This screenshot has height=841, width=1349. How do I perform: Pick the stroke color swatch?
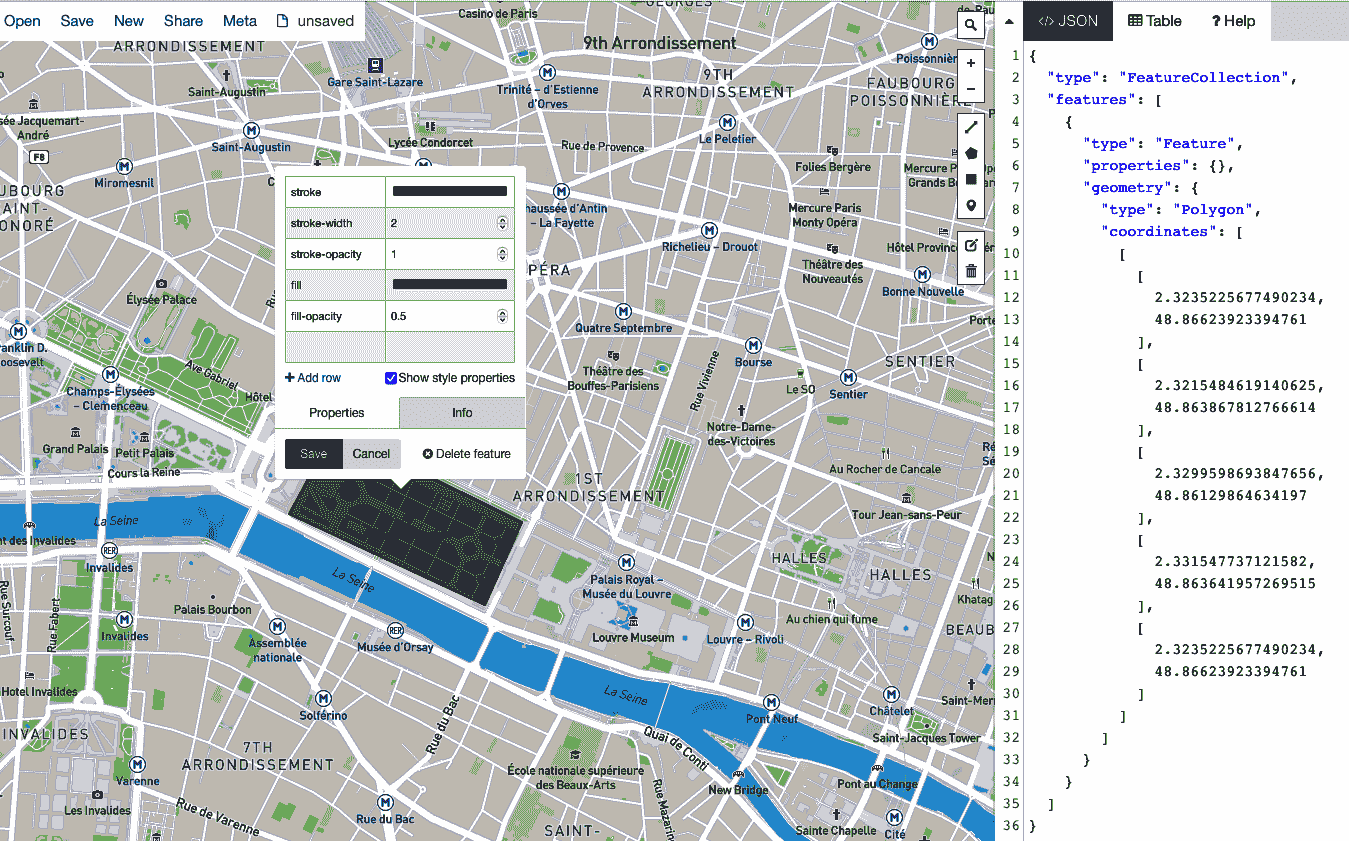(x=450, y=192)
